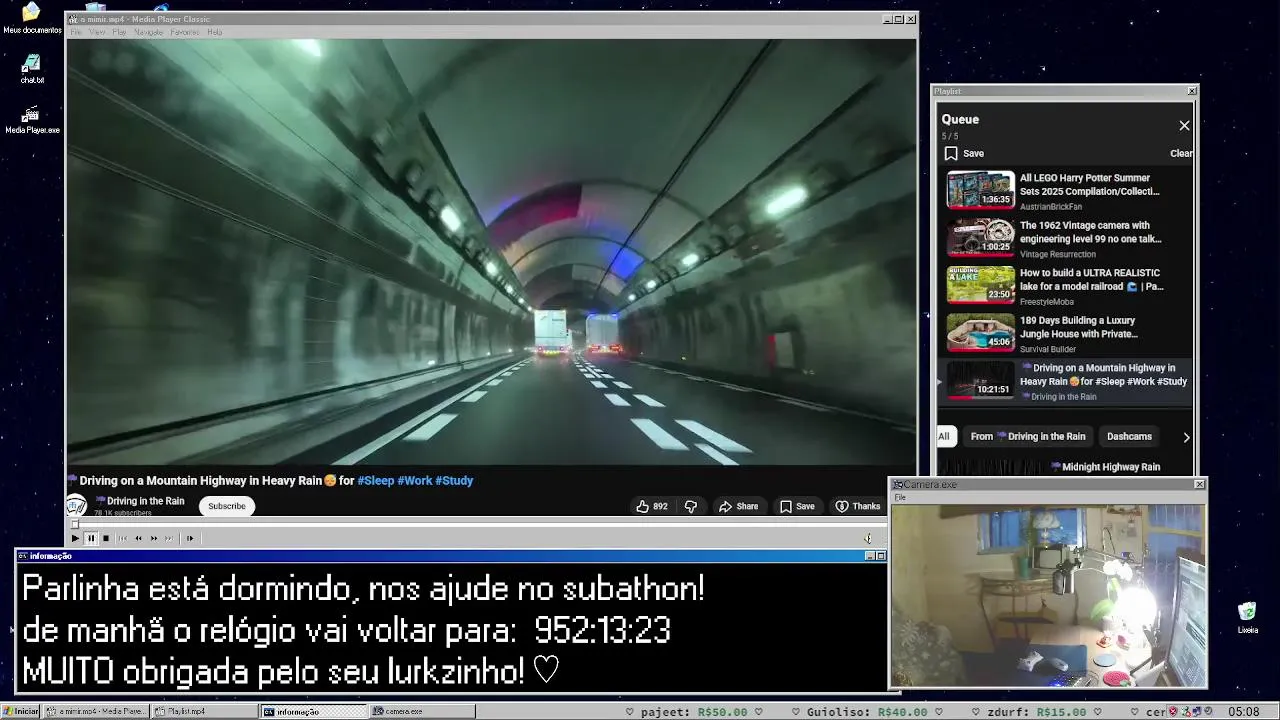
Task: Expand more filter chips with right arrow
Action: [x=1186, y=437]
